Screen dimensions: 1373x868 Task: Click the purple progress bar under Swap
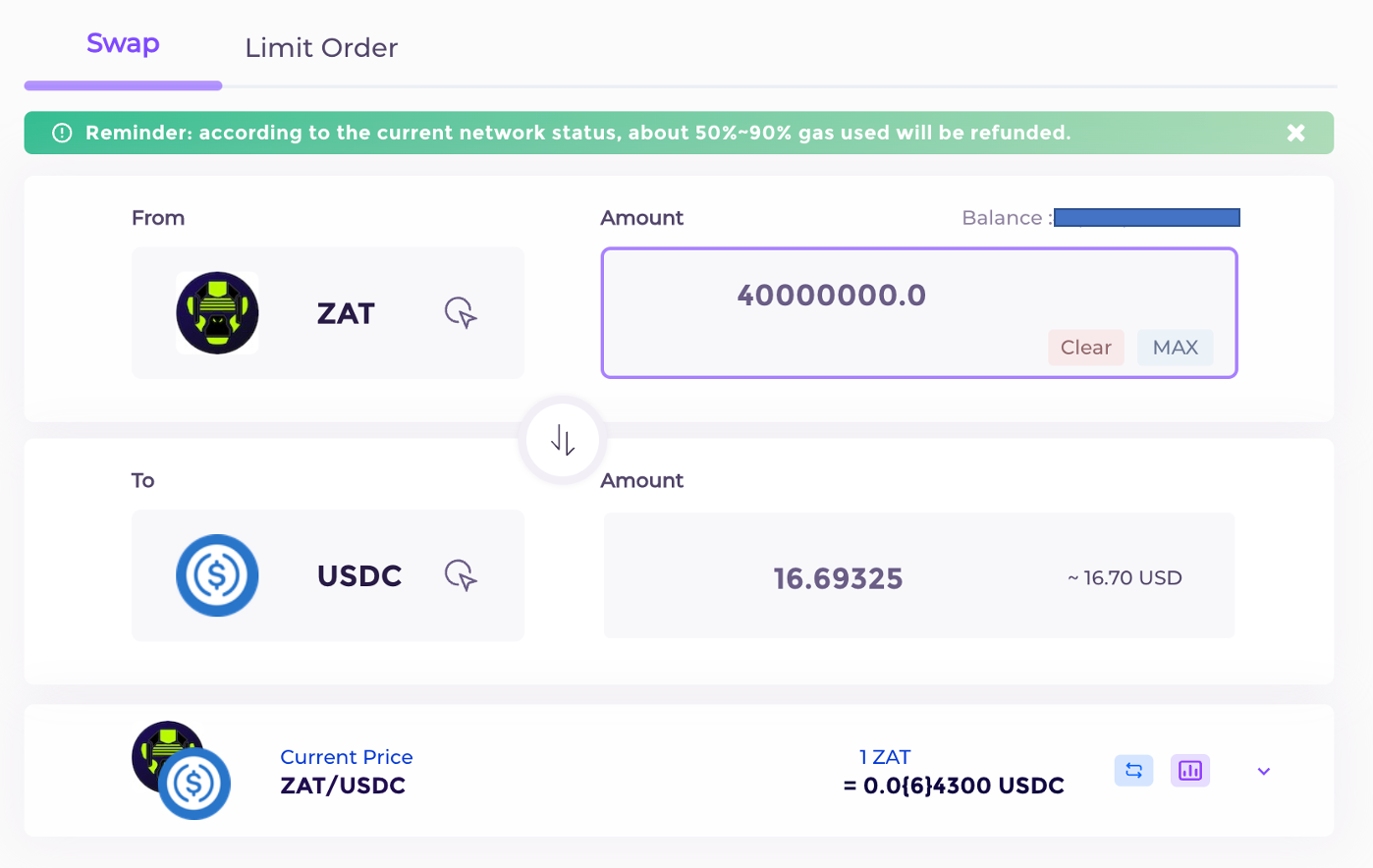tap(122, 85)
